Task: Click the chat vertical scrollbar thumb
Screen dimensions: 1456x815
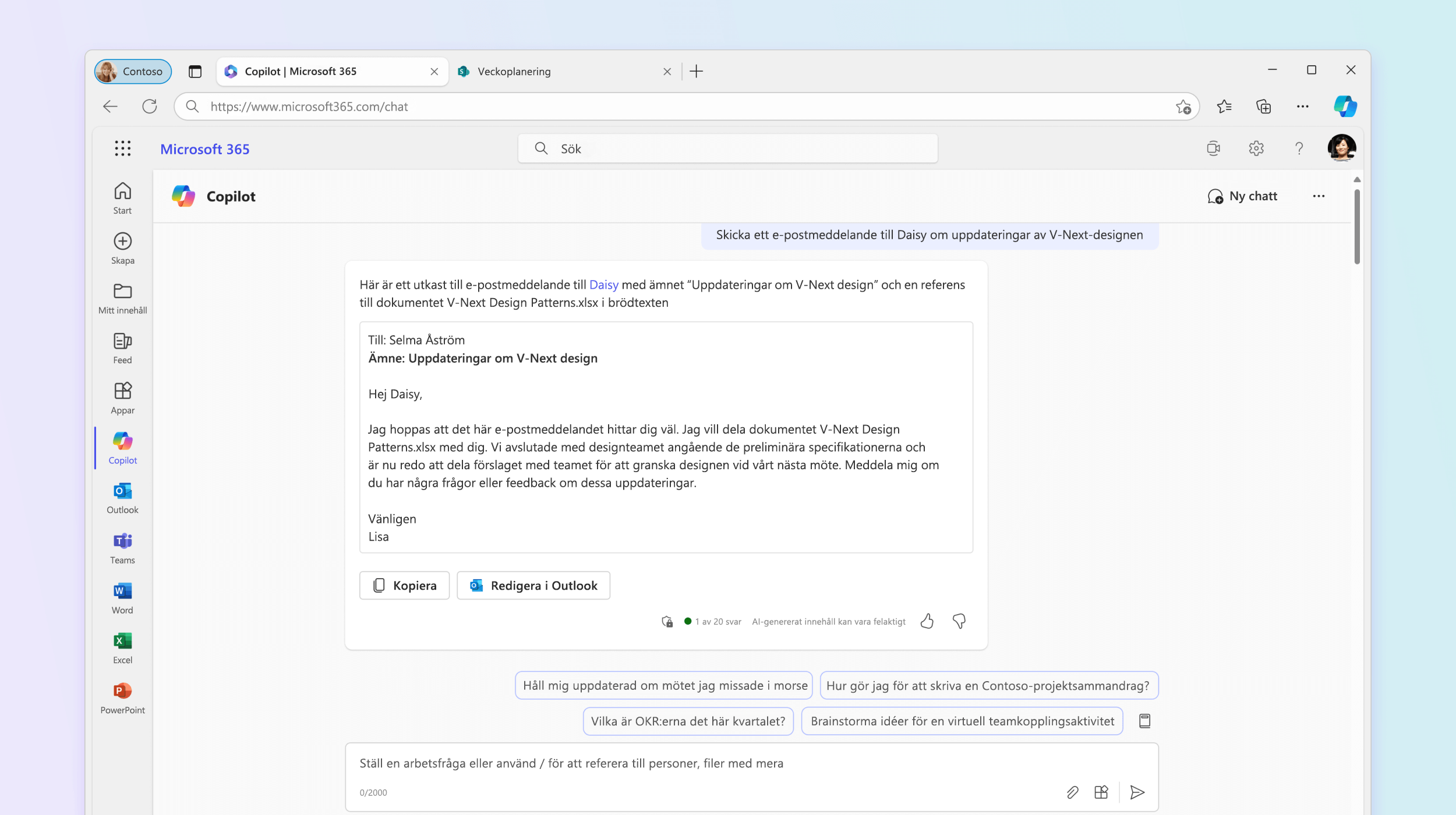Action: 1357,226
